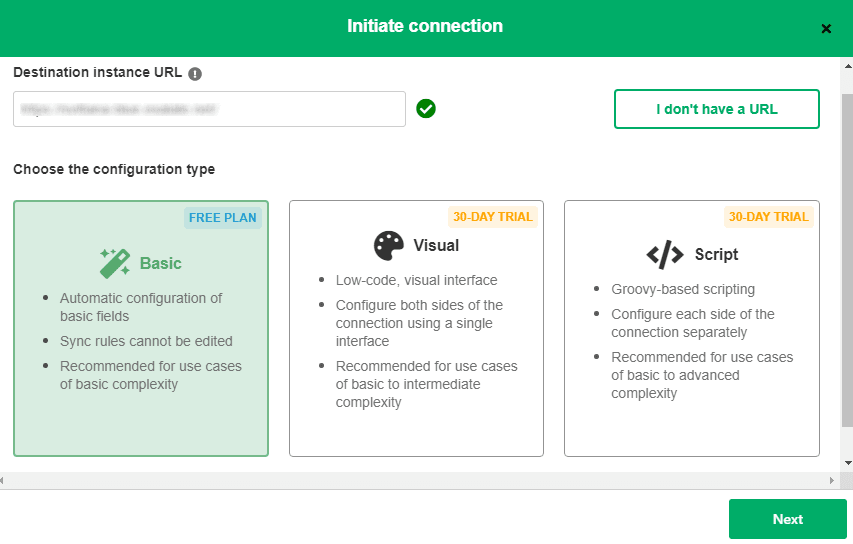The image size is (853, 544).
Task: Click the FREE PLAN badge
Action: pos(222,218)
